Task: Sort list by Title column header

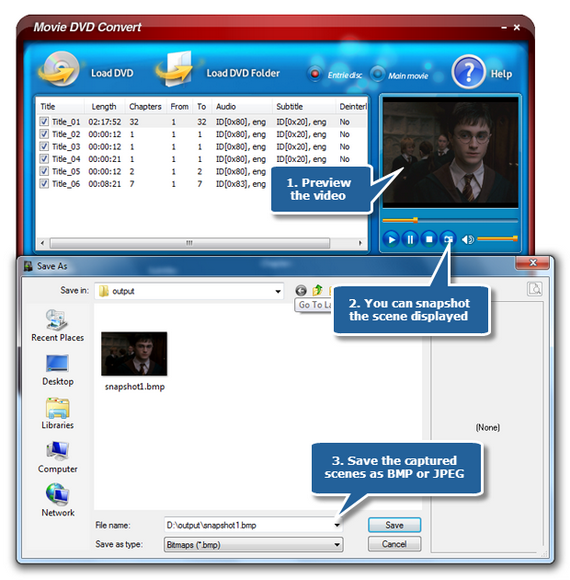Action: 47,107
